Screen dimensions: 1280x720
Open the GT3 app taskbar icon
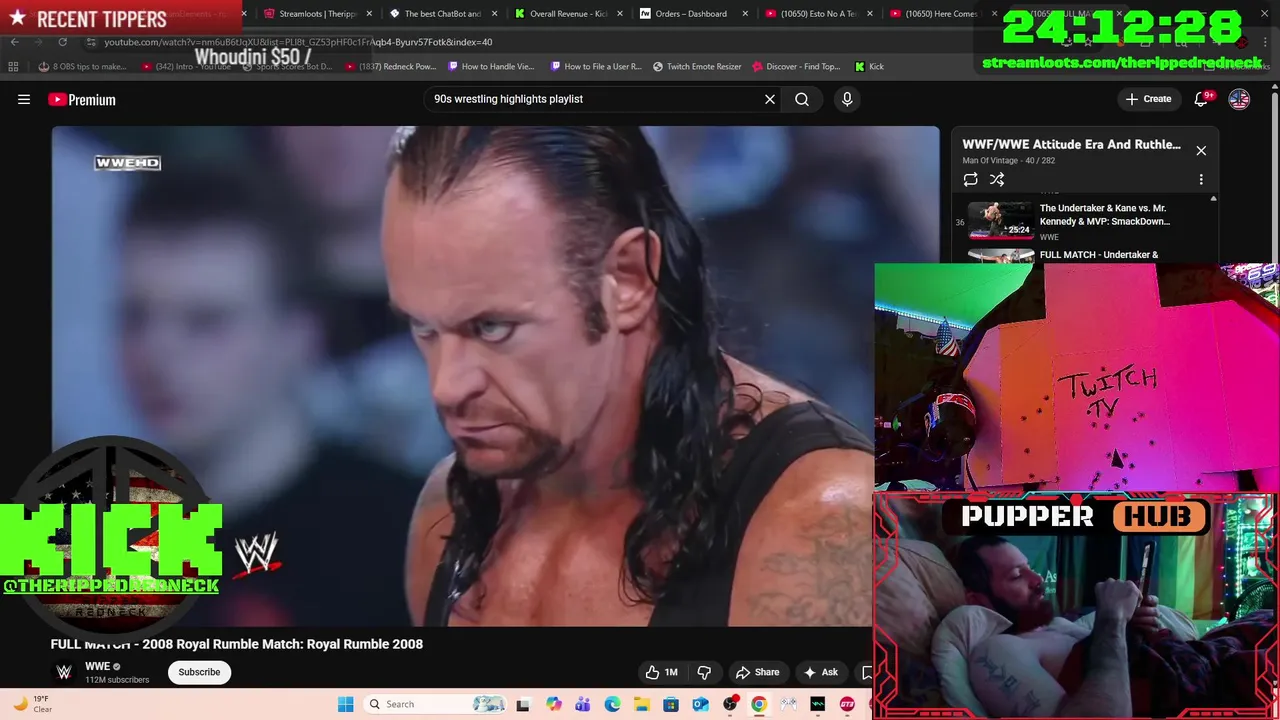coord(847,704)
